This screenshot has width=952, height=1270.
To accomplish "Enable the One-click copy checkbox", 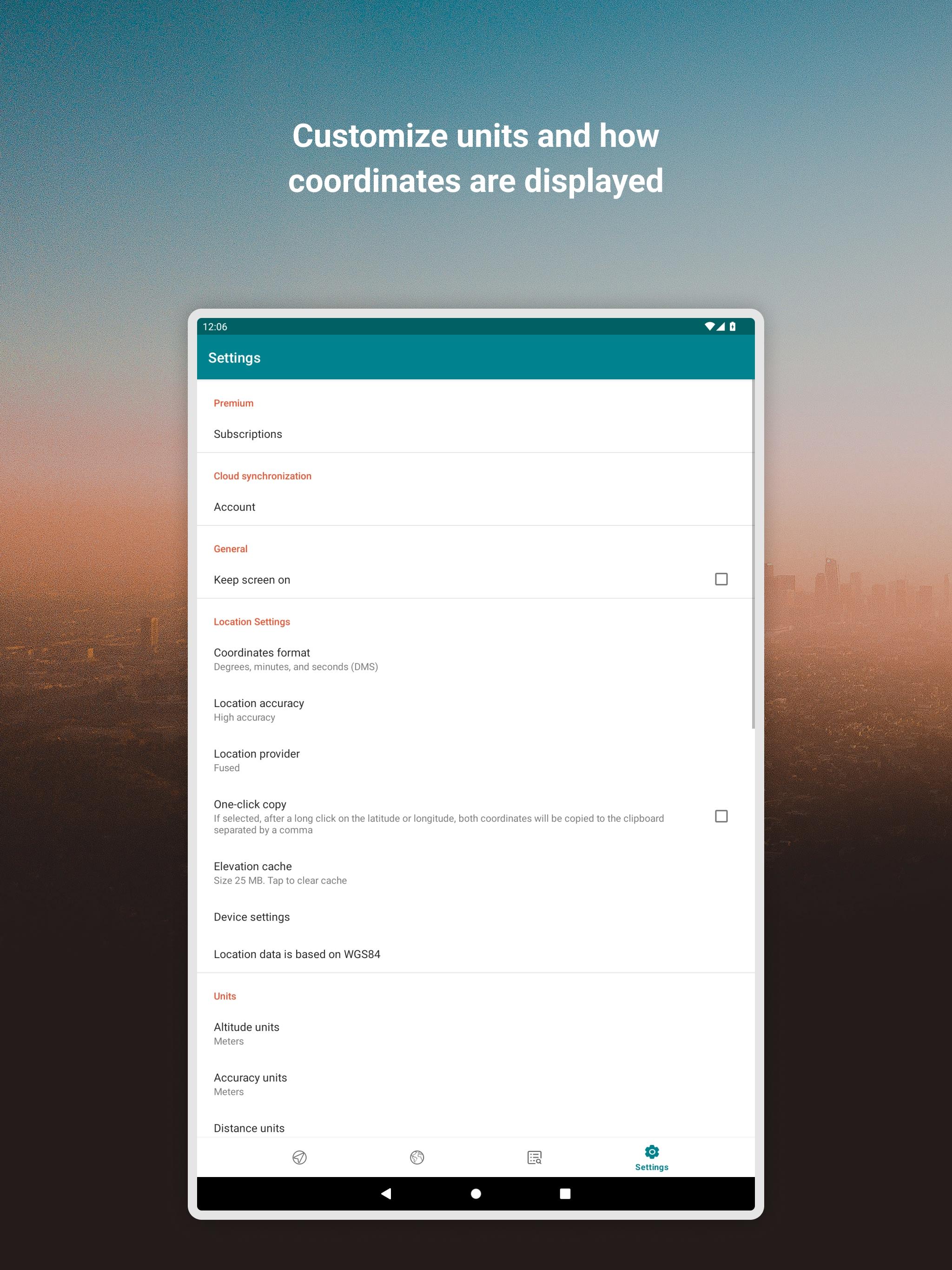I will (721, 816).
